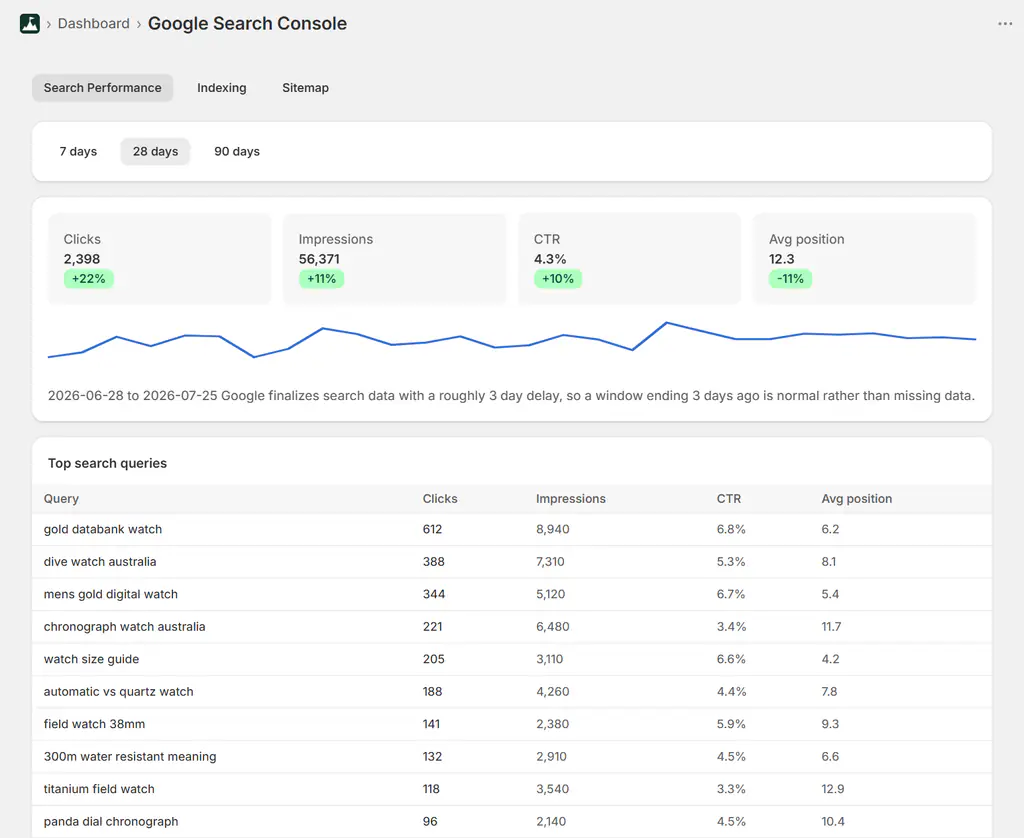The width and height of the screenshot is (1024, 838).
Task: Choose the 7 days range
Action: click(x=78, y=152)
